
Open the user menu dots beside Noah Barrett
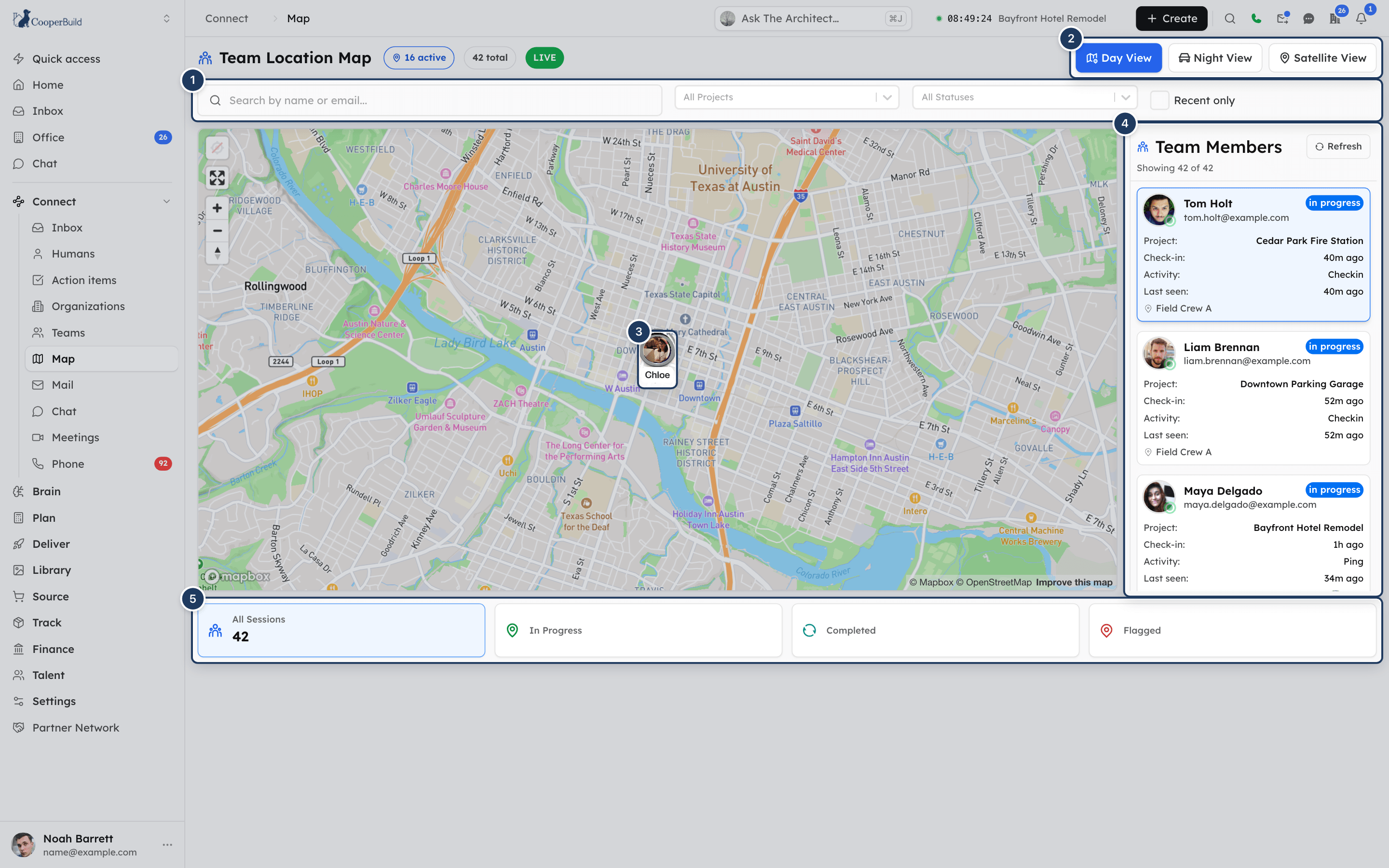tap(167, 844)
